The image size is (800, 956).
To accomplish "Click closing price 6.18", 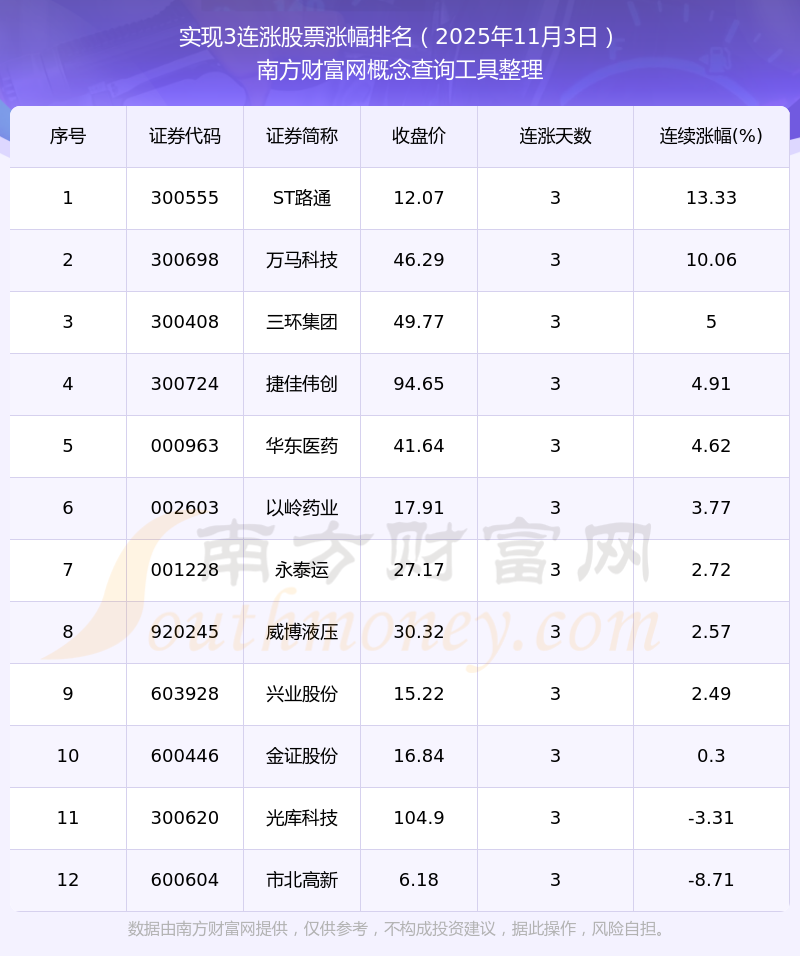I will coord(419,880).
